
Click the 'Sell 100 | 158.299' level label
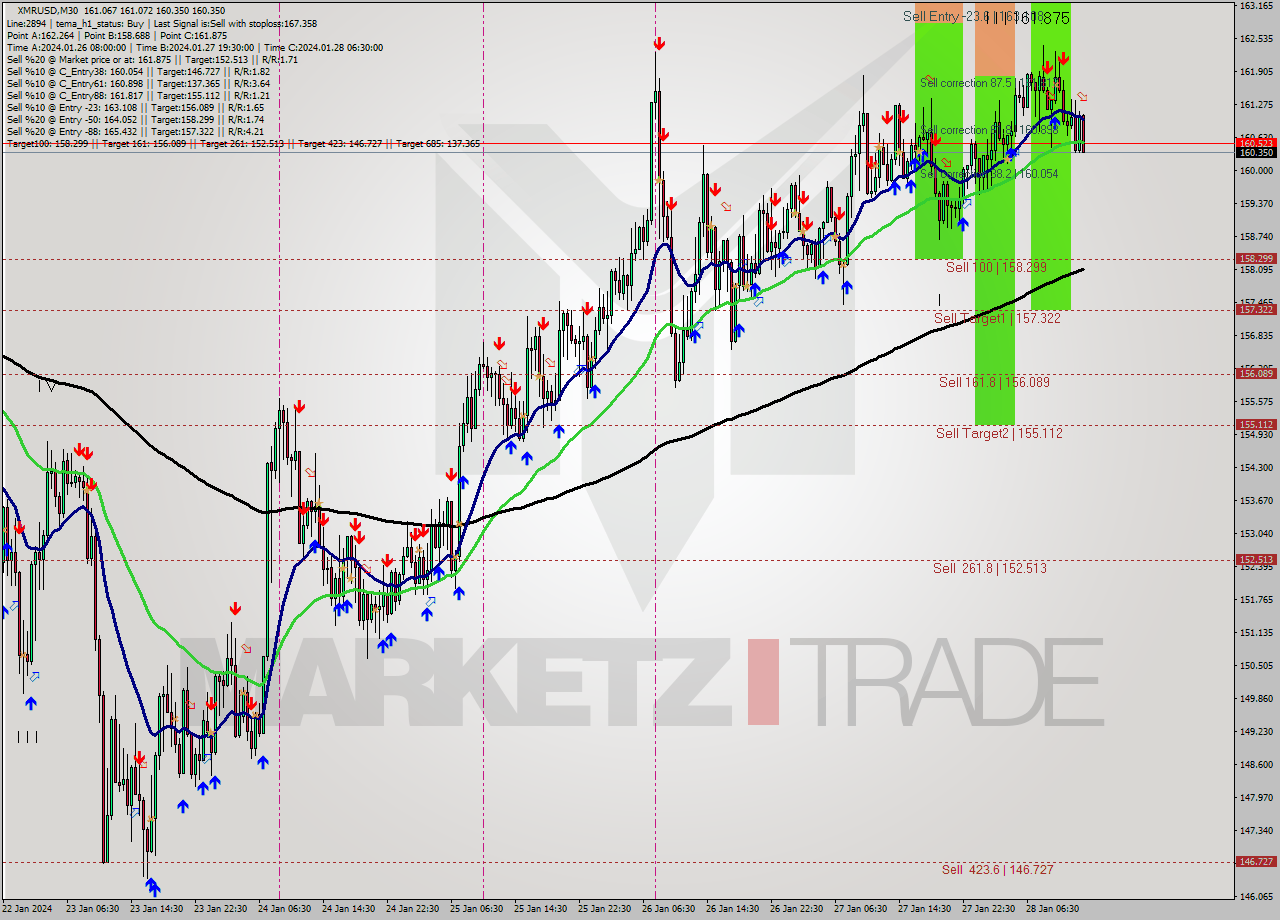coord(996,268)
